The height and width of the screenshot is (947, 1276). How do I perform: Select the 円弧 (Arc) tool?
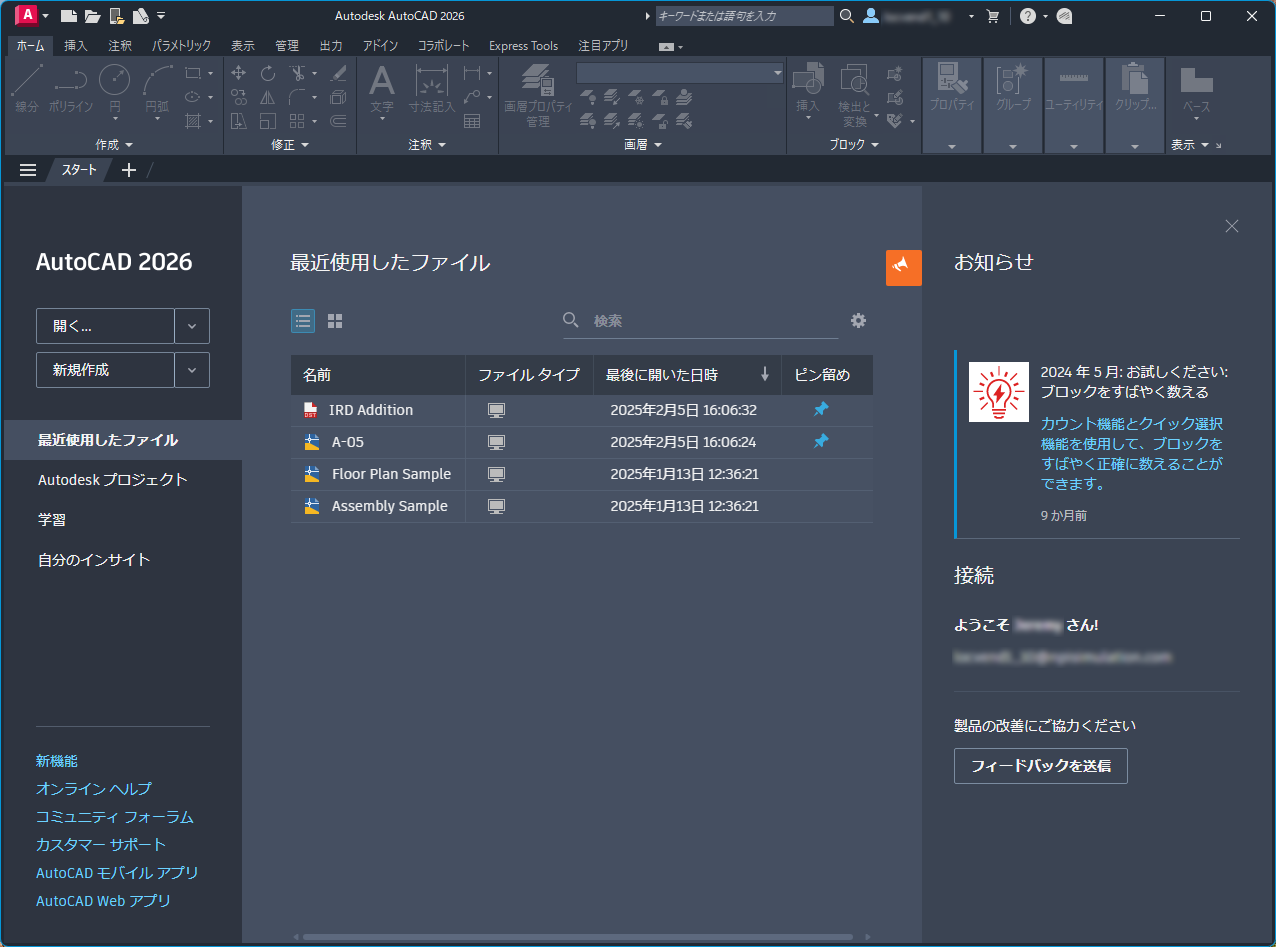coord(158,88)
